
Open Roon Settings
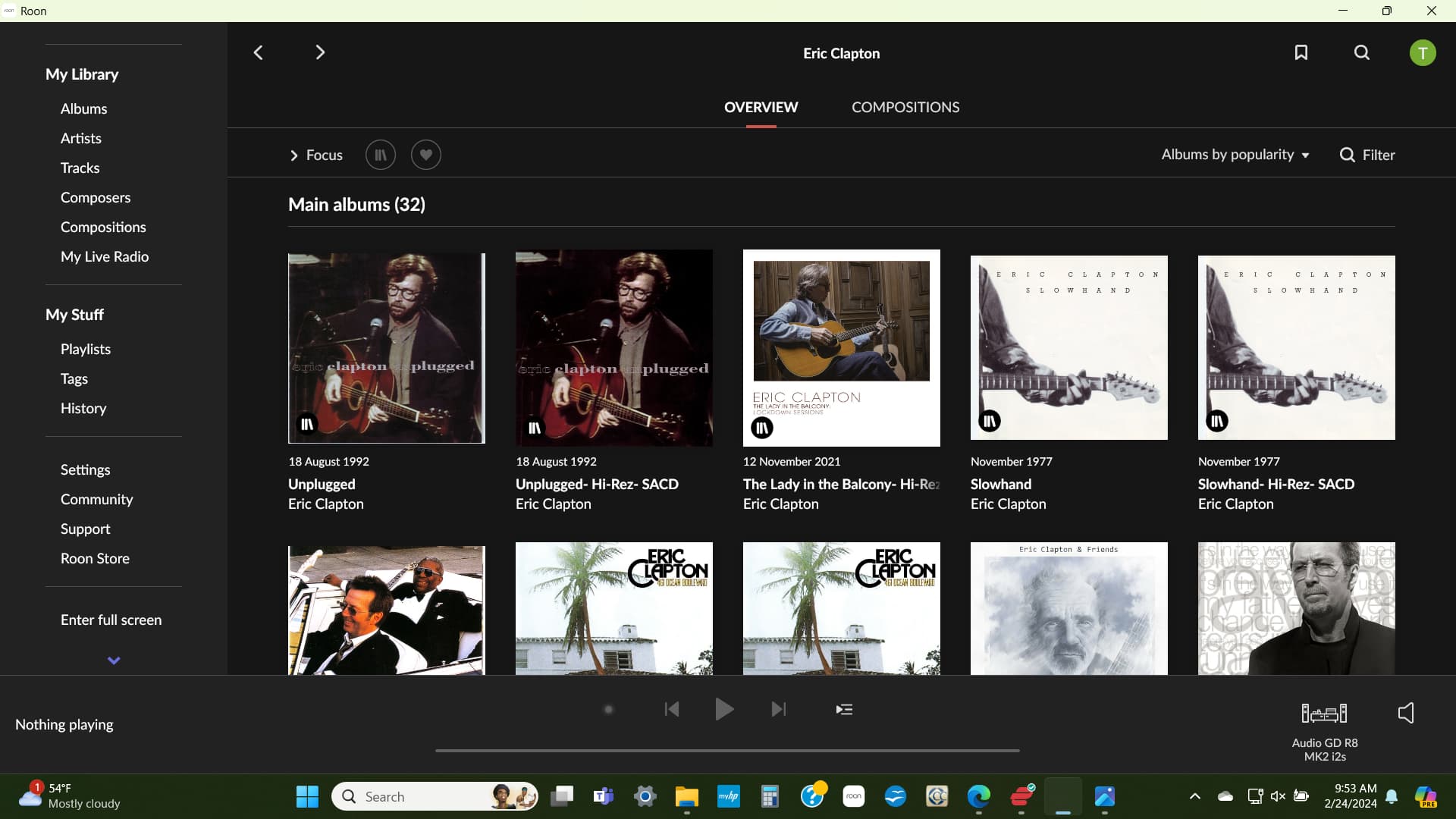[85, 469]
